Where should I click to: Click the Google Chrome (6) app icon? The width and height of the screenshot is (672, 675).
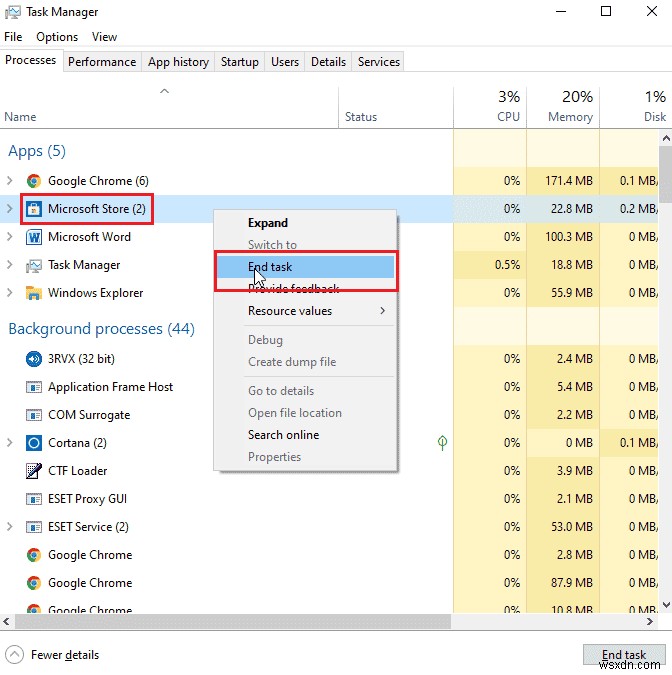(34, 181)
